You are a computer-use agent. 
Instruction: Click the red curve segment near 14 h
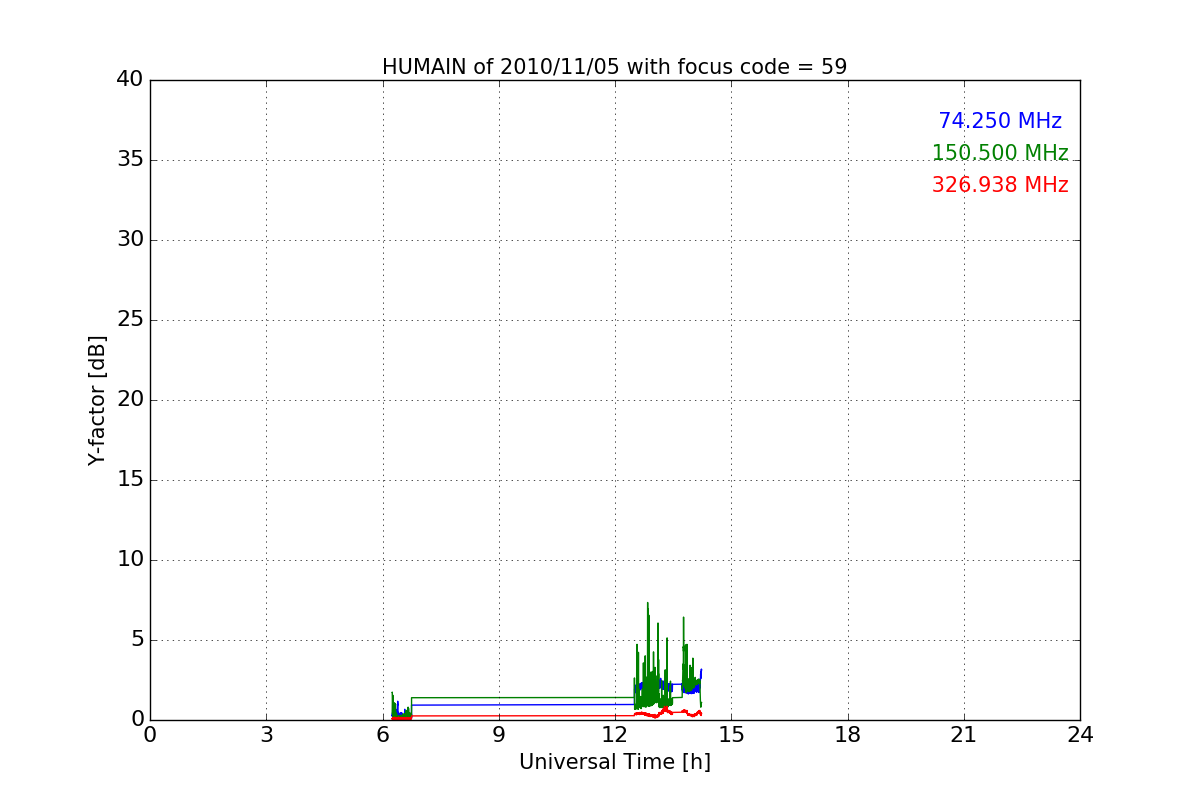click(690, 712)
